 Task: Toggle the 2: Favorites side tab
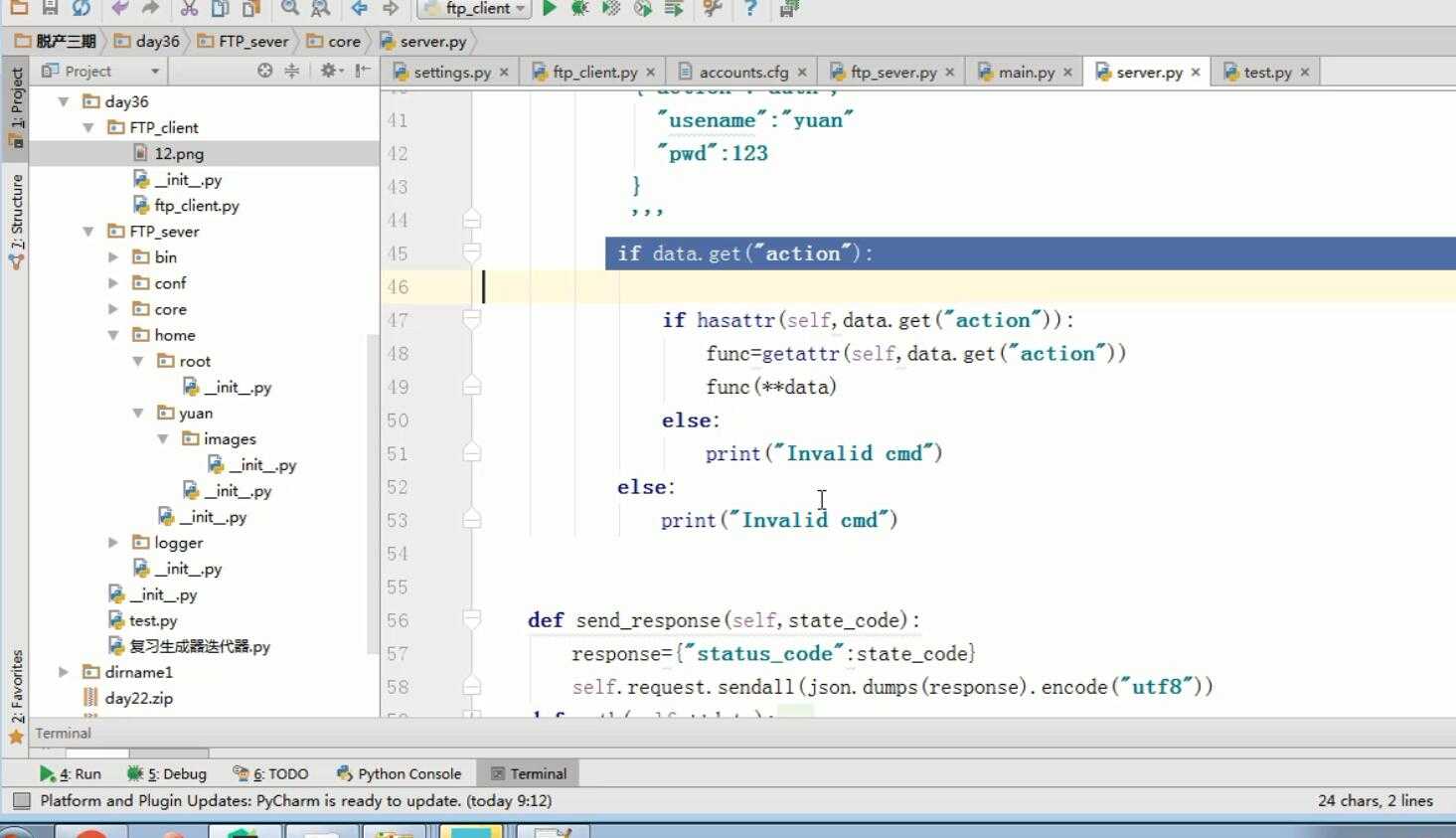(x=16, y=696)
